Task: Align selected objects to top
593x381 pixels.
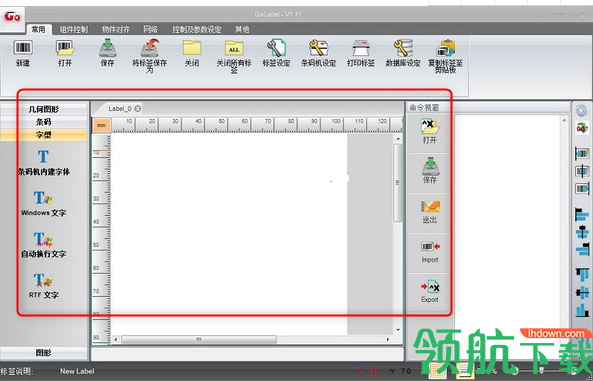Action: (582, 275)
